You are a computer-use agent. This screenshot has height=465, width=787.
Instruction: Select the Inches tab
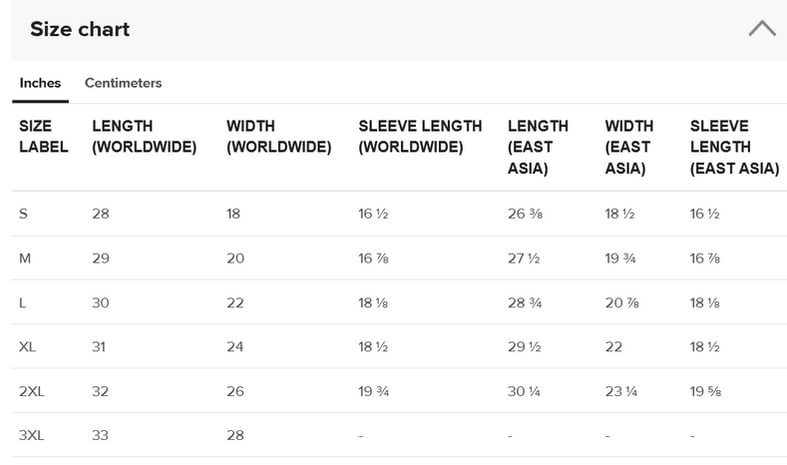40,83
